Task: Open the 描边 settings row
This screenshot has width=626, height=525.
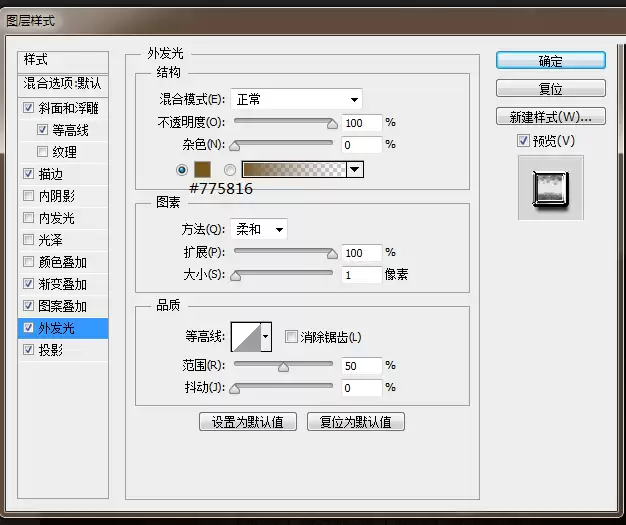Action: click(x=63, y=174)
